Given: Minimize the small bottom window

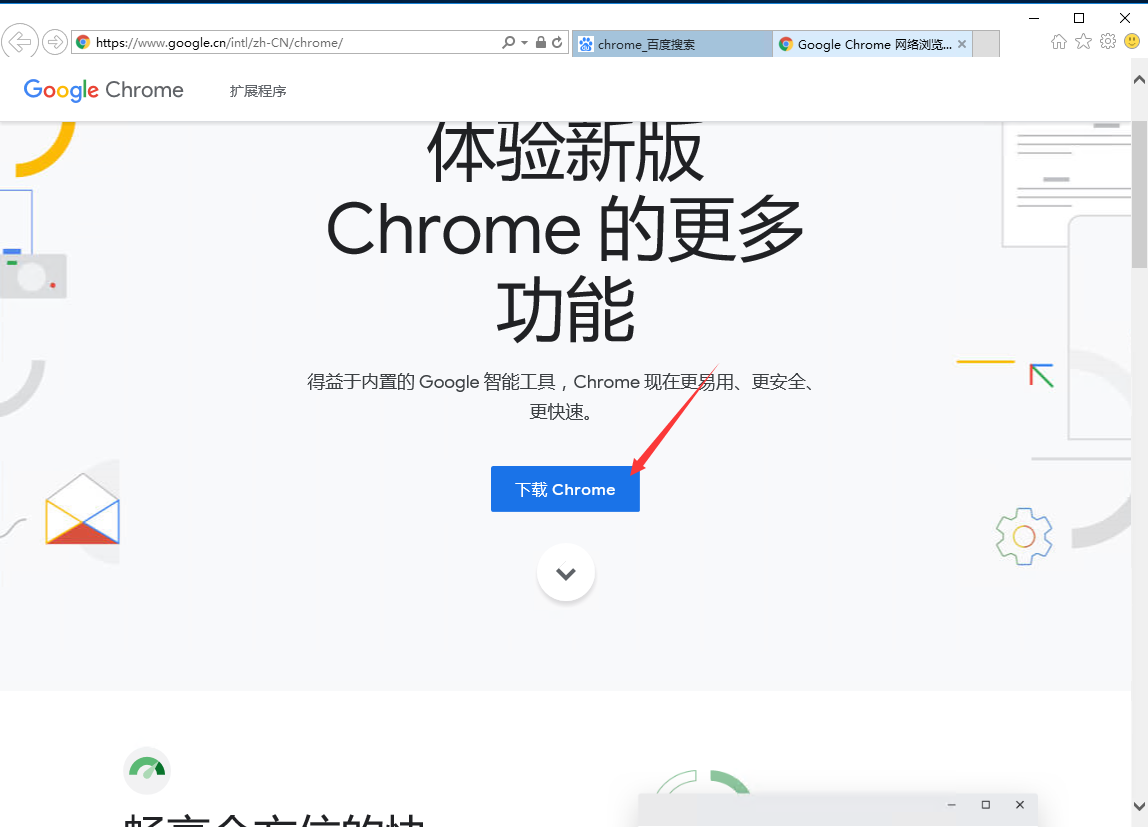Looking at the screenshot, I should [x=952, y=804].
